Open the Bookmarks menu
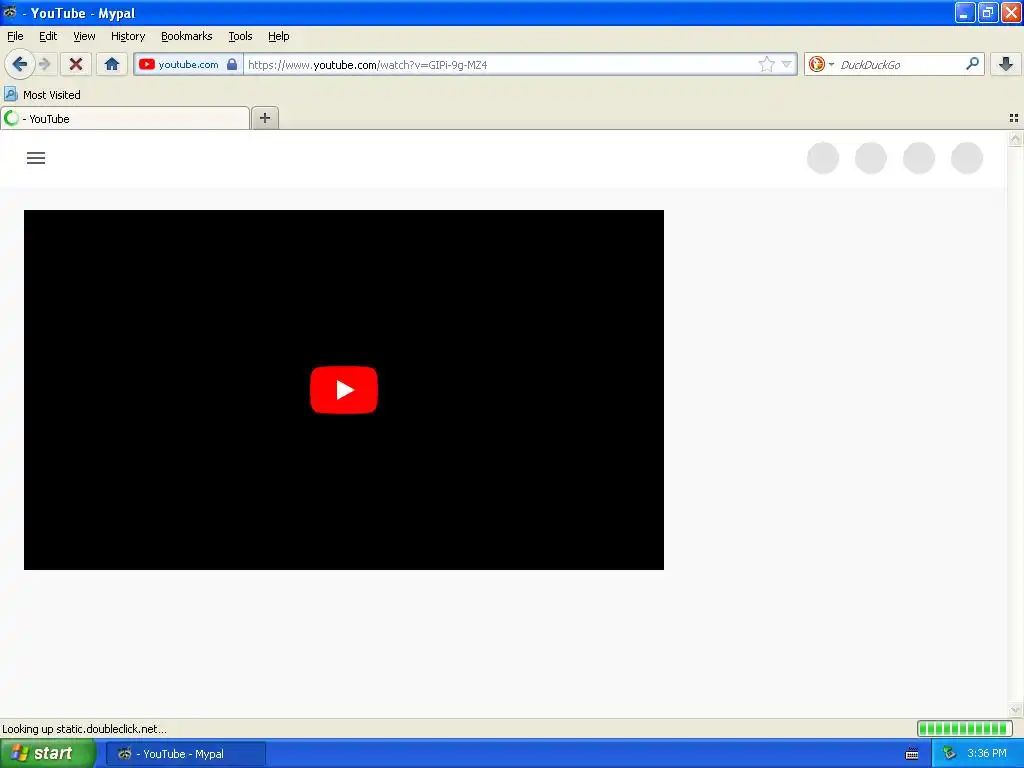Image resolution: width=1024 pixels, height=768 pixels. [x=187, y=36]
